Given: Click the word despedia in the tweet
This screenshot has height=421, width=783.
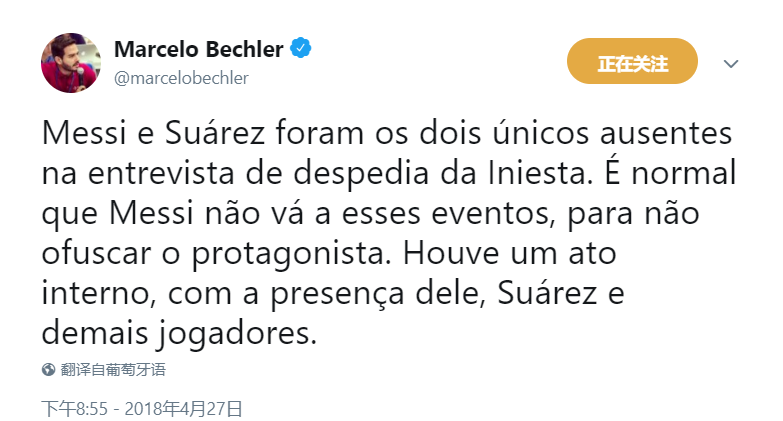Looking at the screenshot, I should tap(361, 174).
